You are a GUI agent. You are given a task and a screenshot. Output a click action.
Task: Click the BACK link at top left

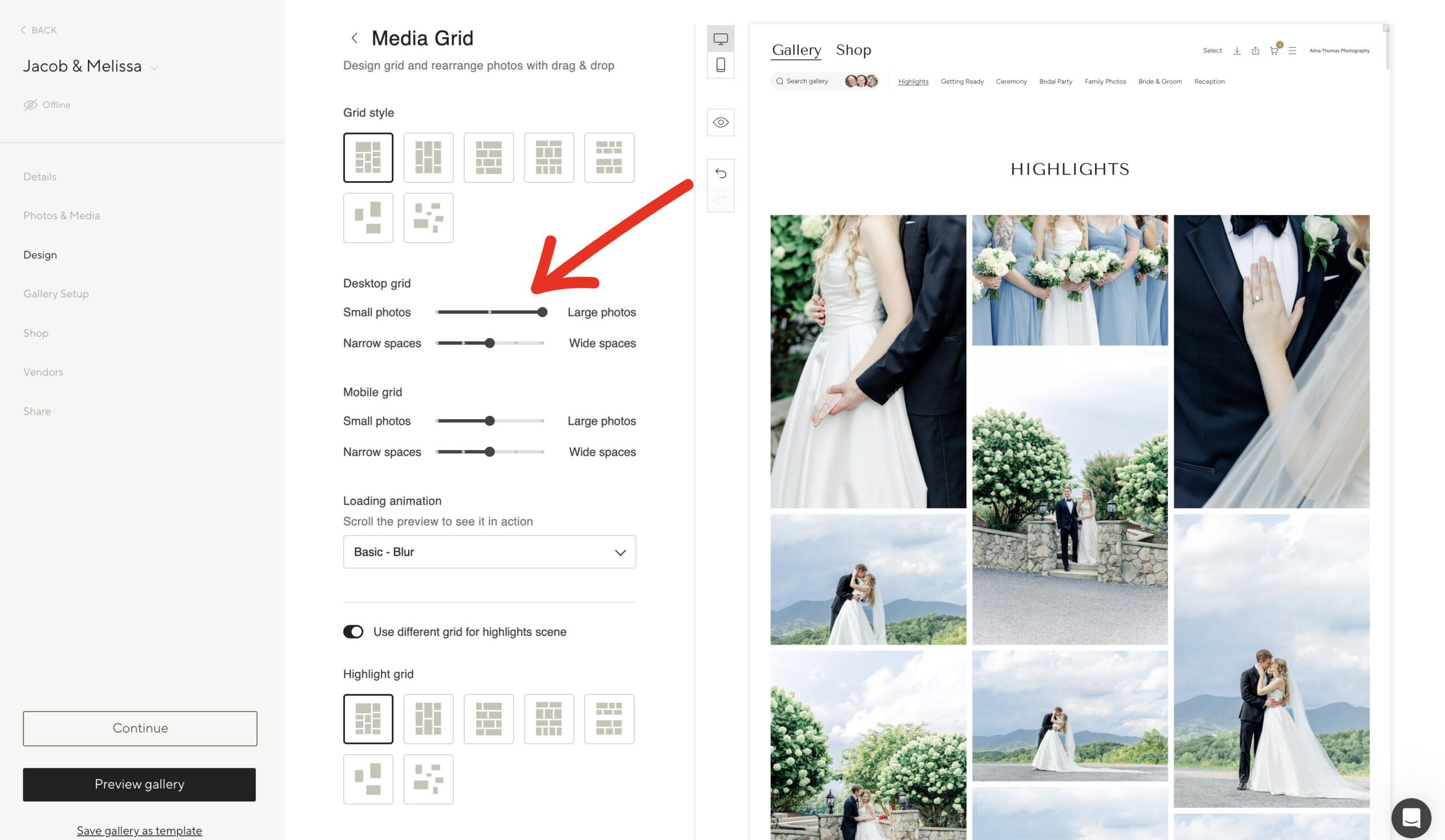click(x=38, y=30)
